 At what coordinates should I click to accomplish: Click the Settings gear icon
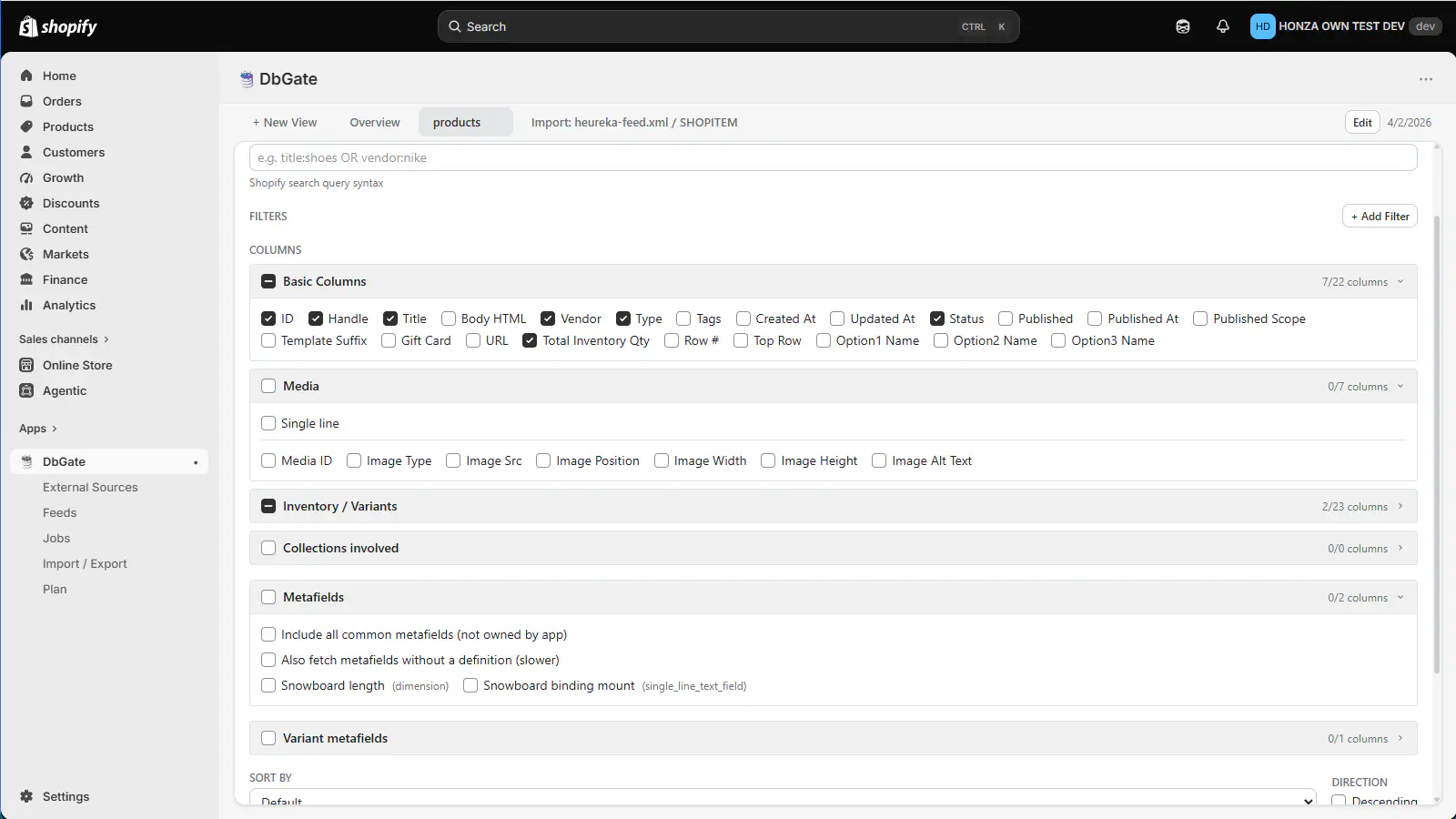click(26, 796)
